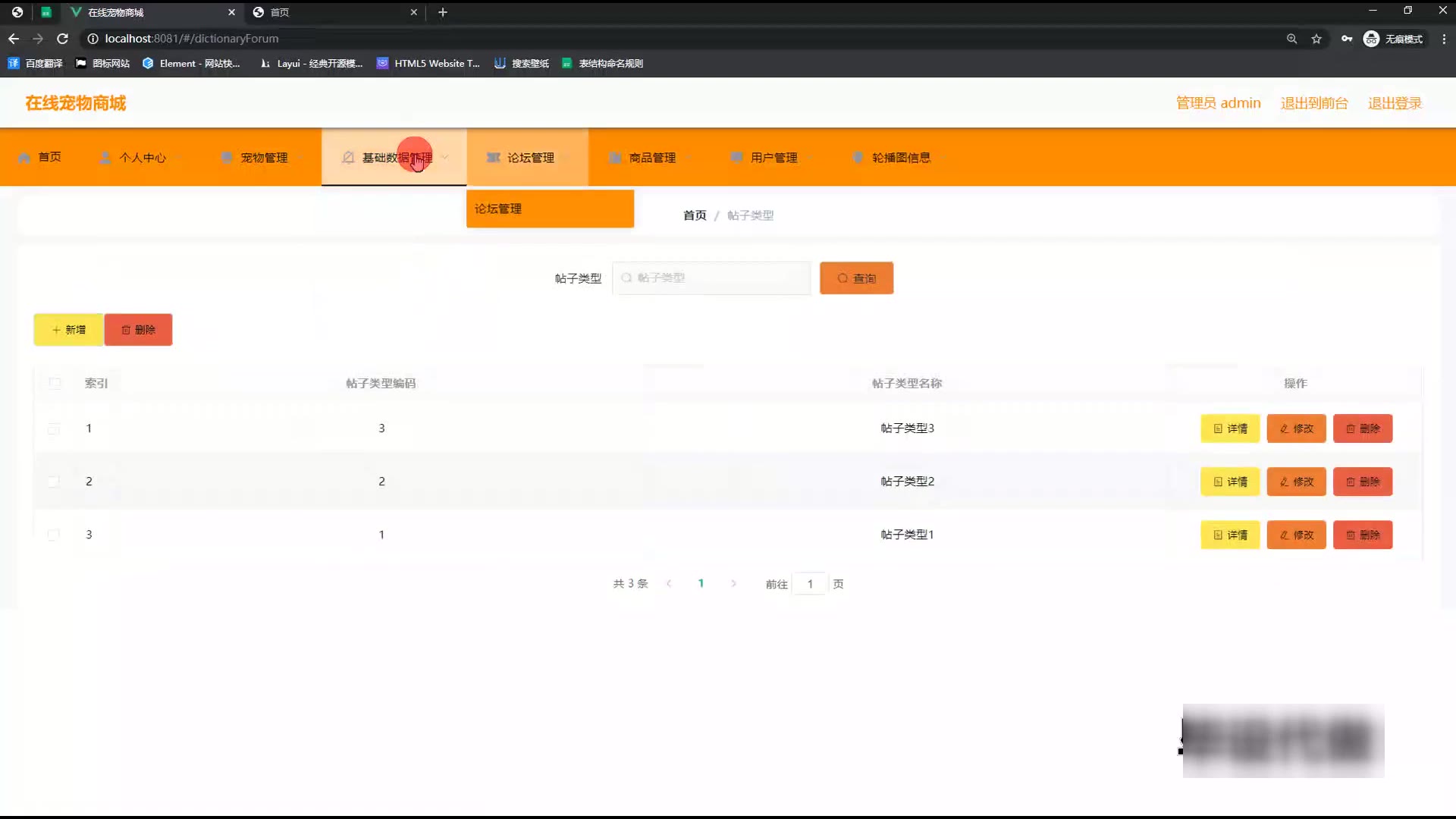Expand the 基础数据管理 dropdown menu

[394, 158]
